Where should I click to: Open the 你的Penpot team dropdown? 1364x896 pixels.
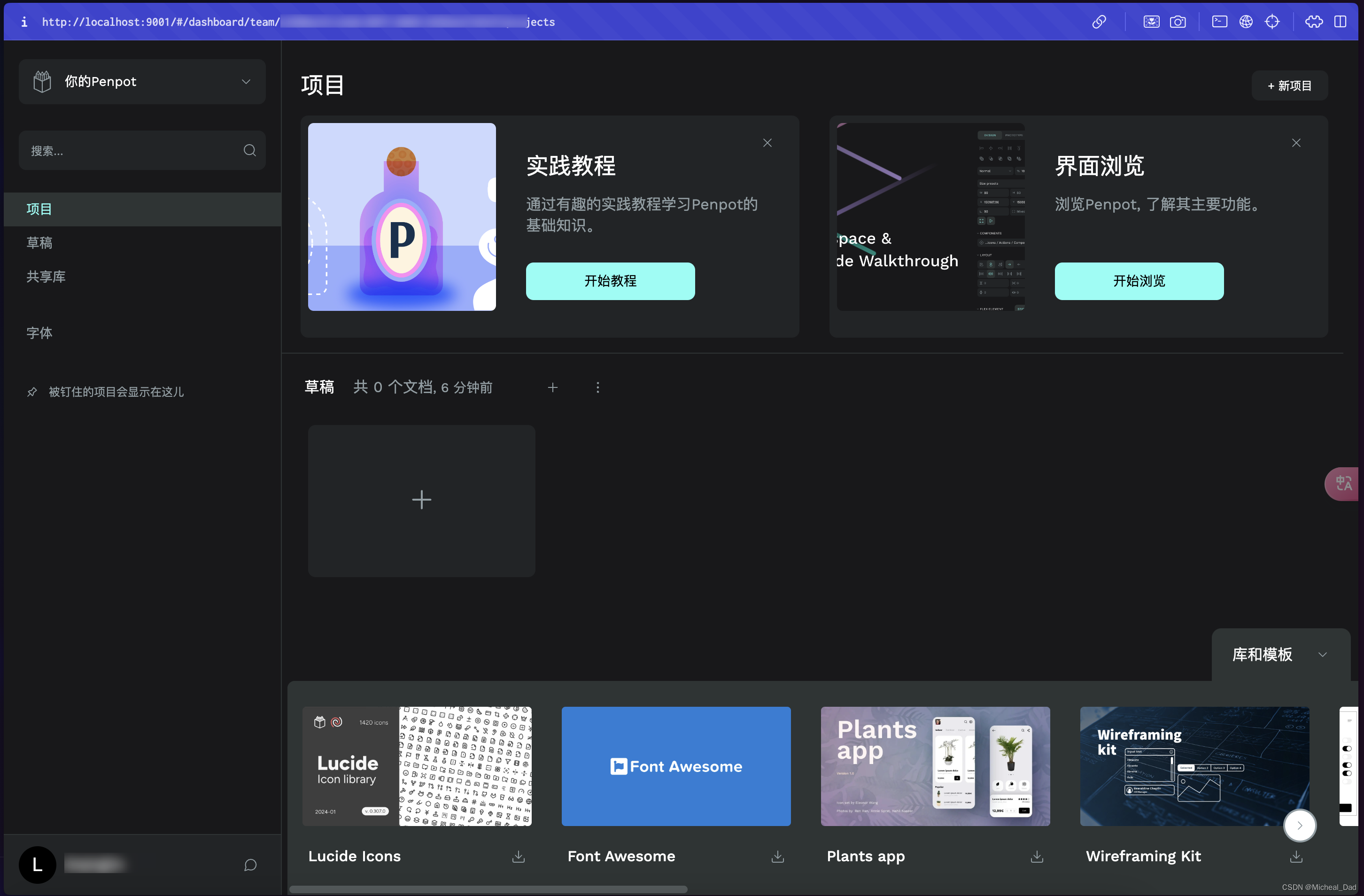[142, 81]
